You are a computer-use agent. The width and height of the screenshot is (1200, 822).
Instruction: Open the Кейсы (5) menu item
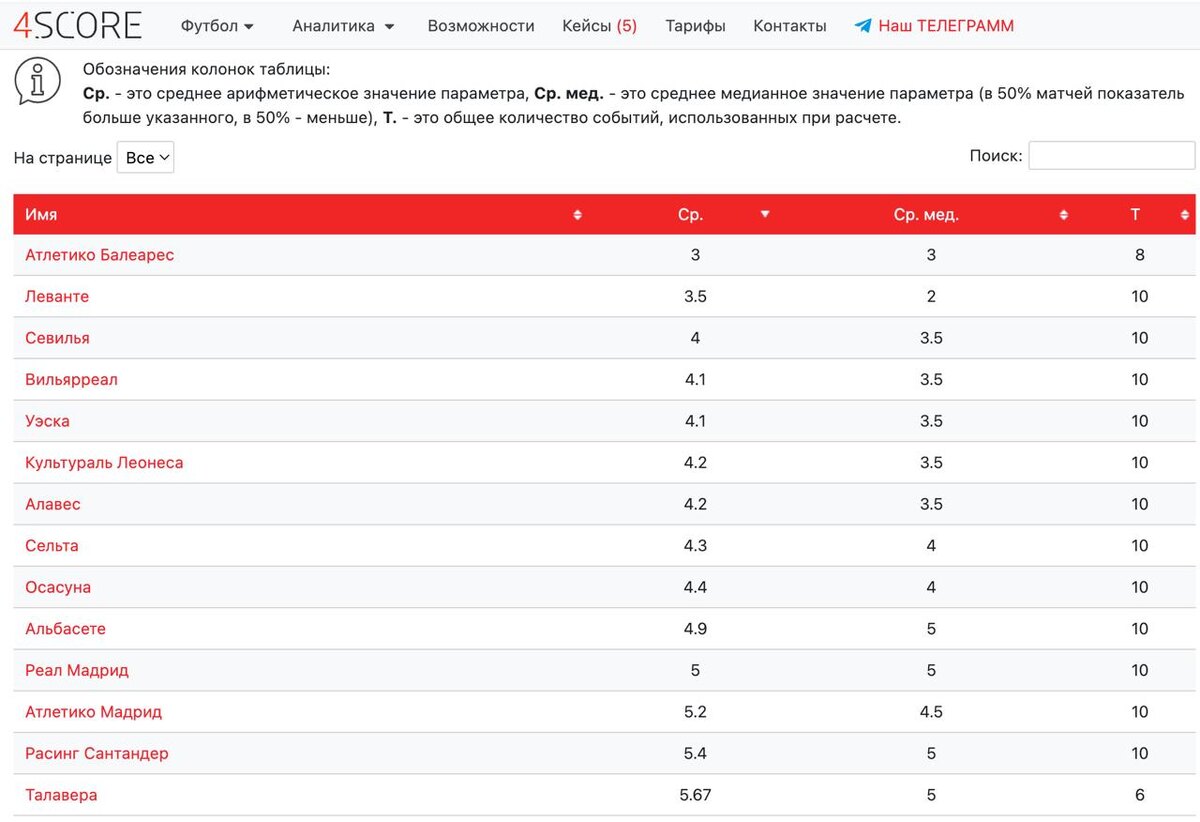click(x=600, y=26)
